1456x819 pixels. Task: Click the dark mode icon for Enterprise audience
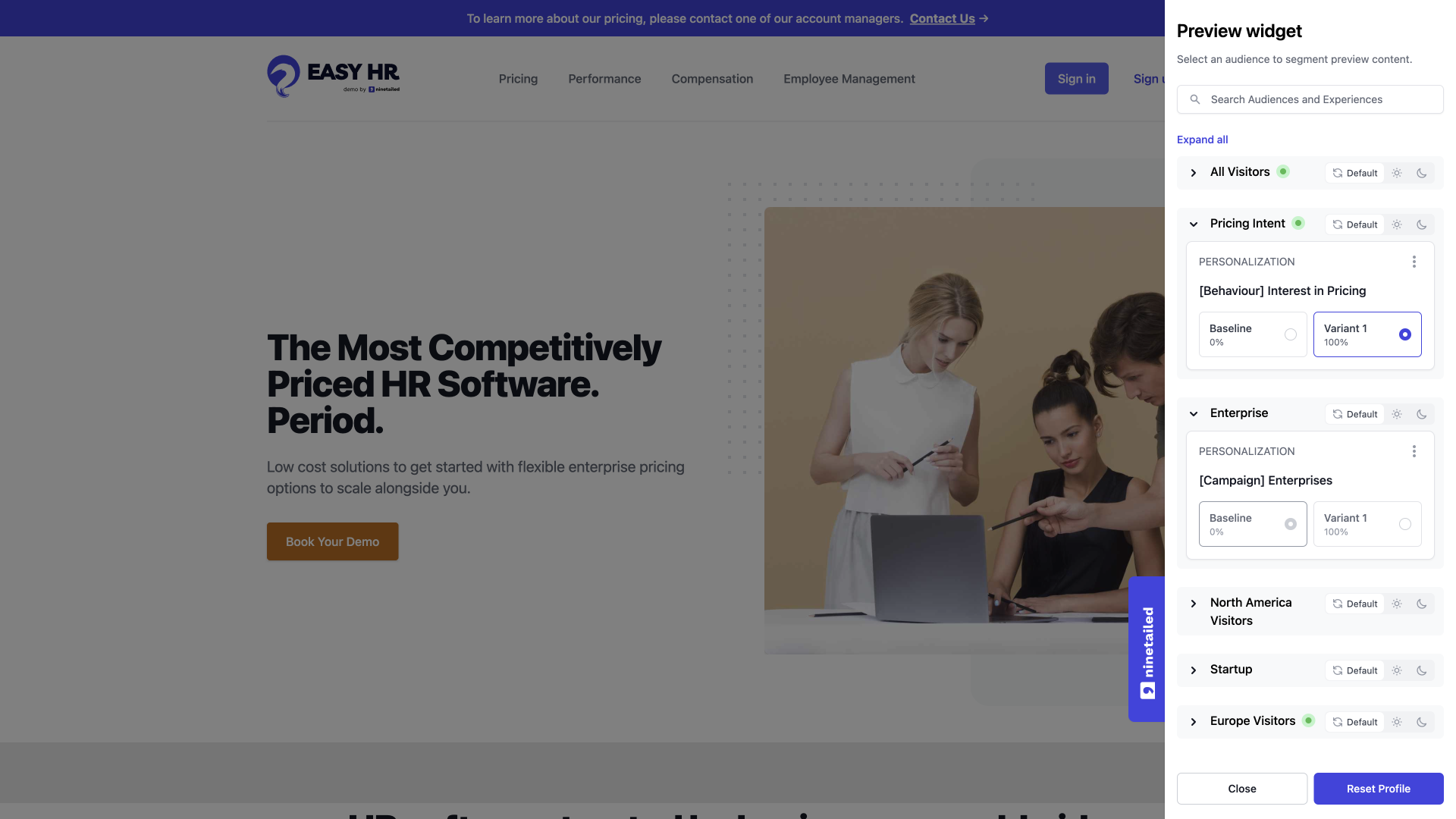point(1421,413)
